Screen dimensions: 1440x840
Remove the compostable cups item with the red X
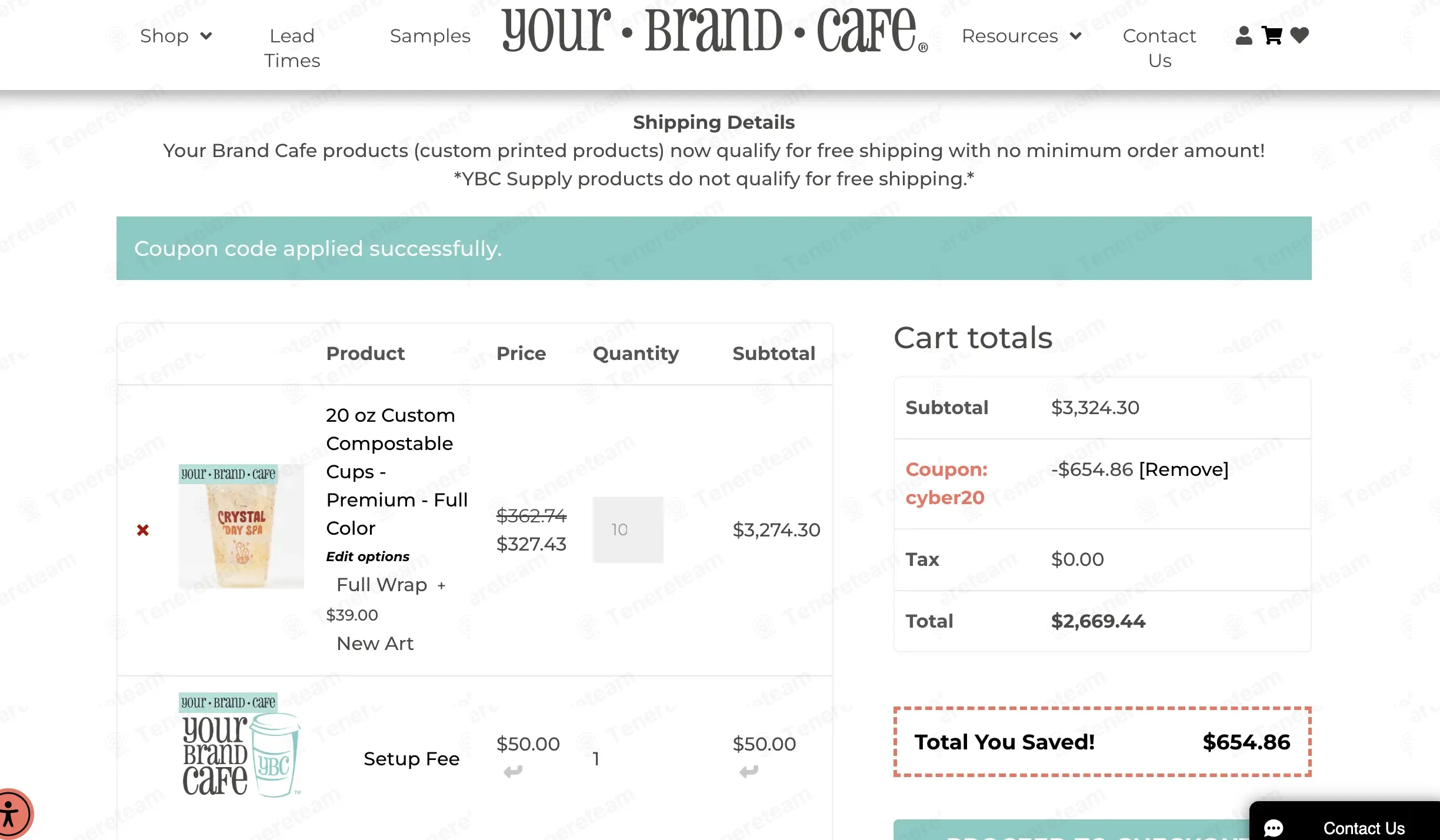tap(143, 530)
